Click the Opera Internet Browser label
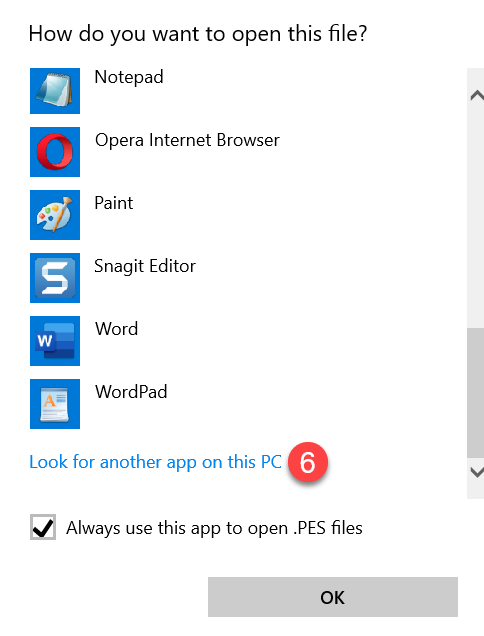484x636 pixels. tap(187, 140)
